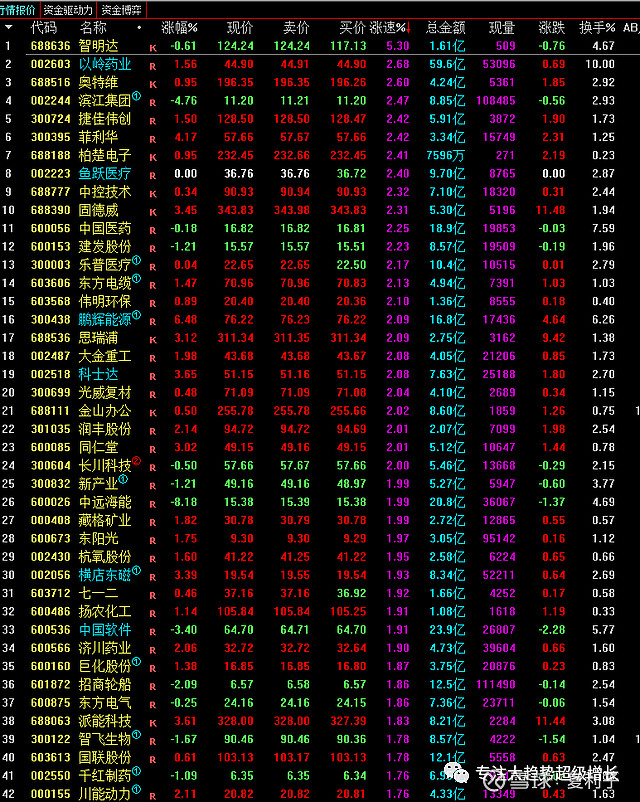Sort by the 买价 column header
The width and height of the screenshot is (640, 802).
352,28
